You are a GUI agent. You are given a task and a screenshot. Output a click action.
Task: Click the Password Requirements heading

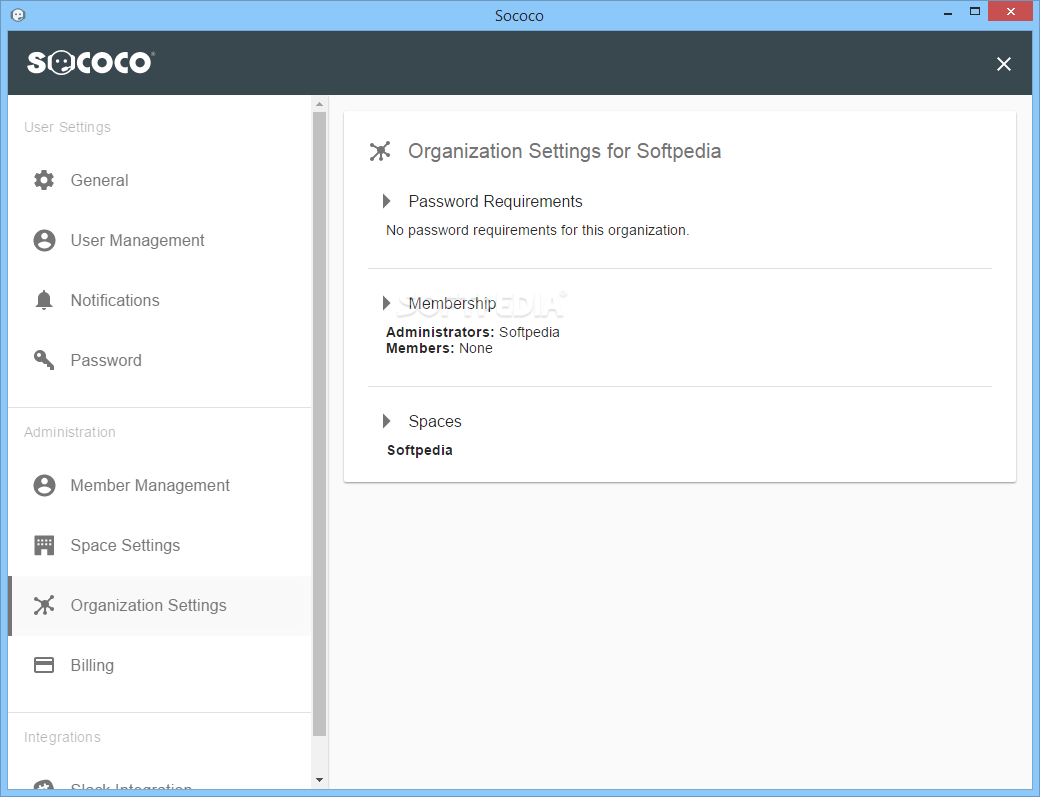click(495, 202)
